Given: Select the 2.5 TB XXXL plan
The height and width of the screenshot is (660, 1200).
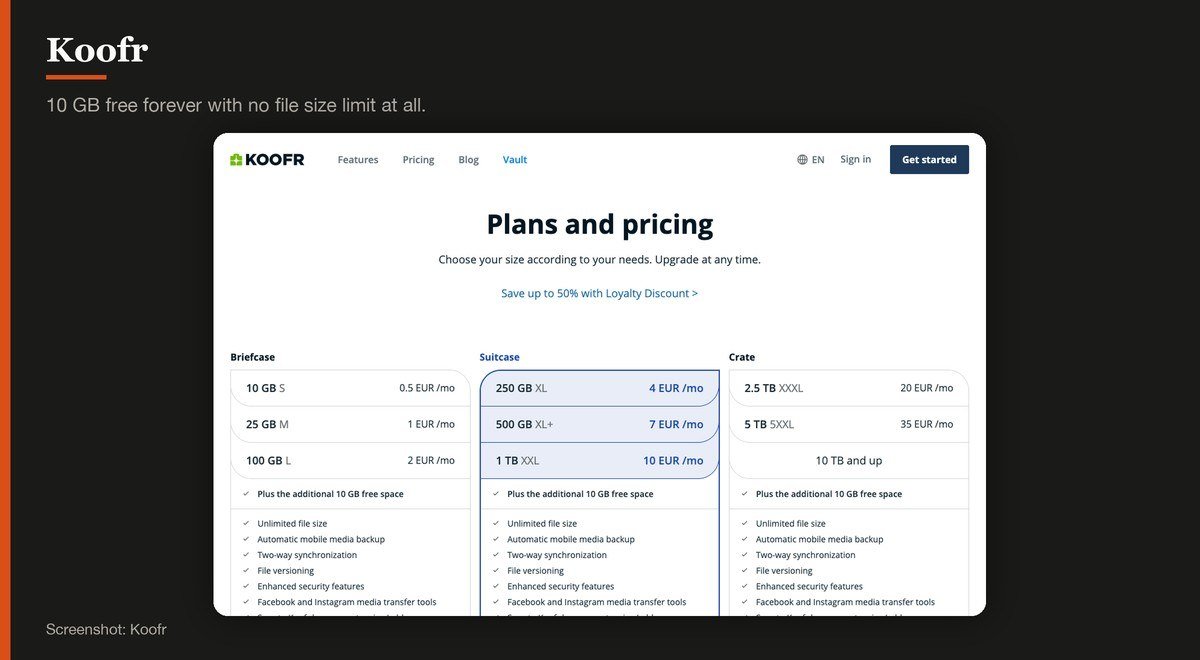Looking at the screenshot, I should click(848, 388).
